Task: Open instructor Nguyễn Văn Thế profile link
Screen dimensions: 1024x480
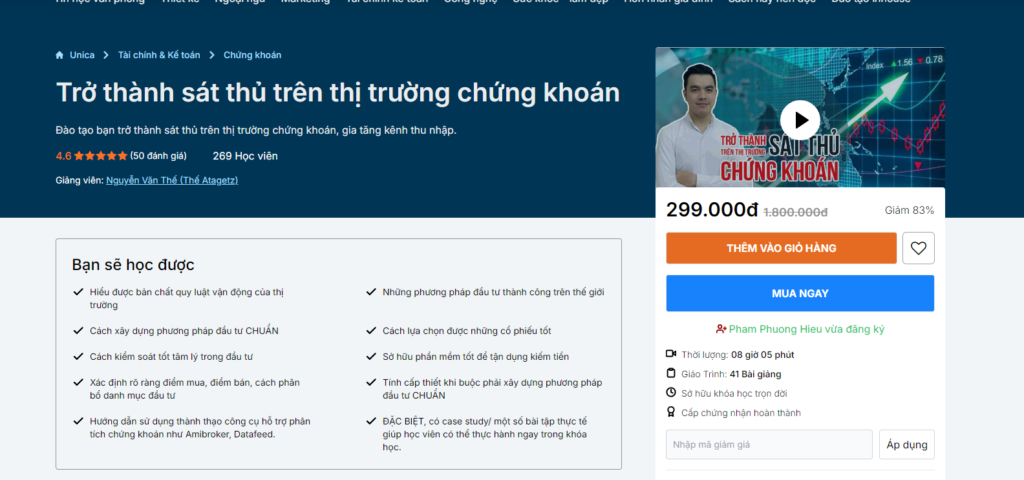Action: click(172, 180)
